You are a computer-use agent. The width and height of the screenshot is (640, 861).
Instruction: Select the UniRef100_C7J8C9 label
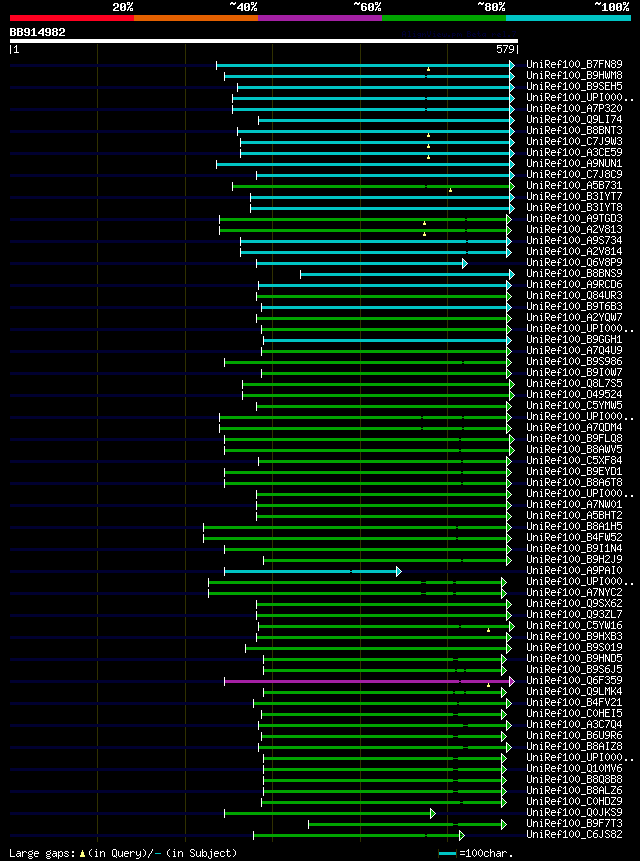[x=574, y=175]
